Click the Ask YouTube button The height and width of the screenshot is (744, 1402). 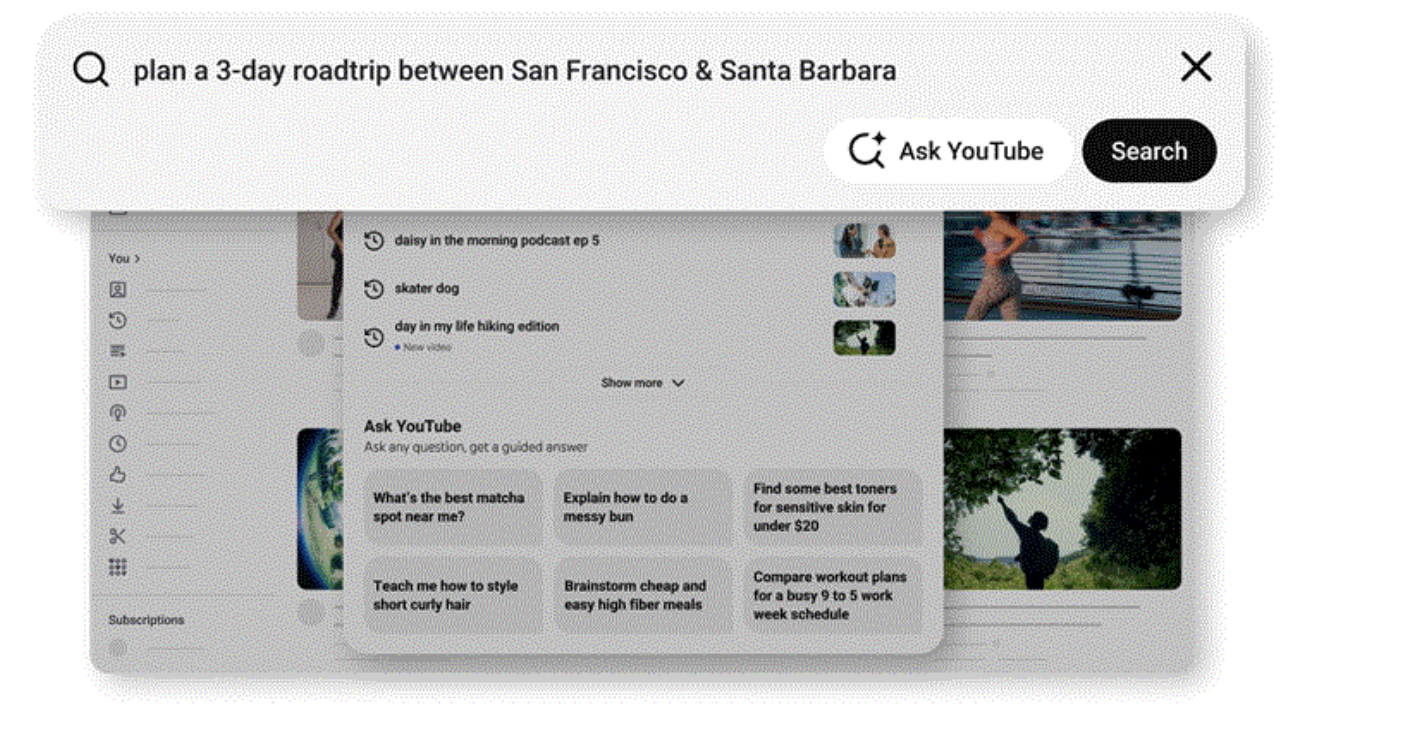coord(947,151)
